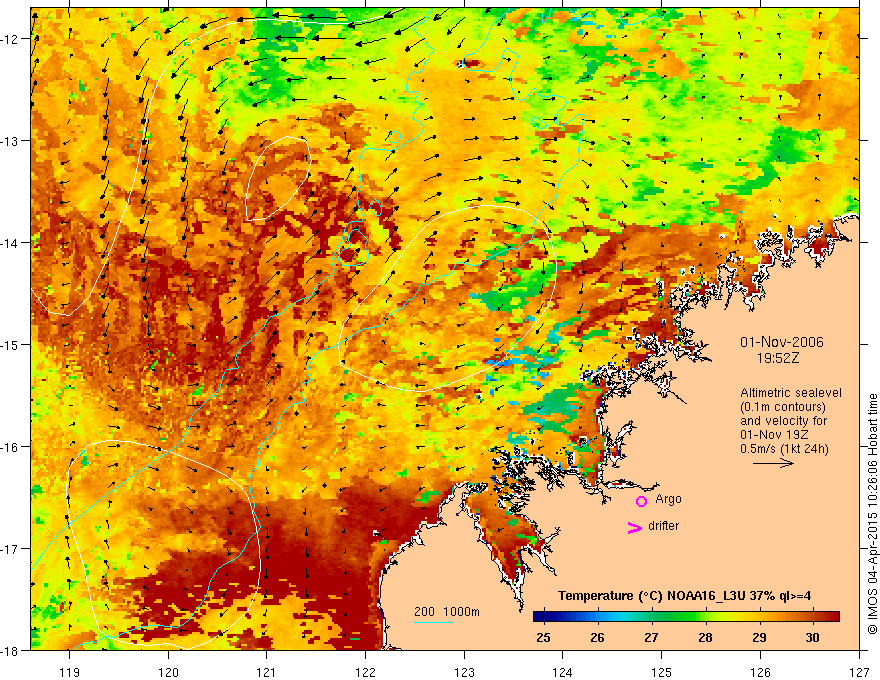880x680 pixels.
Task: Click the longitude '127' axis label
Action: (859, 672)
